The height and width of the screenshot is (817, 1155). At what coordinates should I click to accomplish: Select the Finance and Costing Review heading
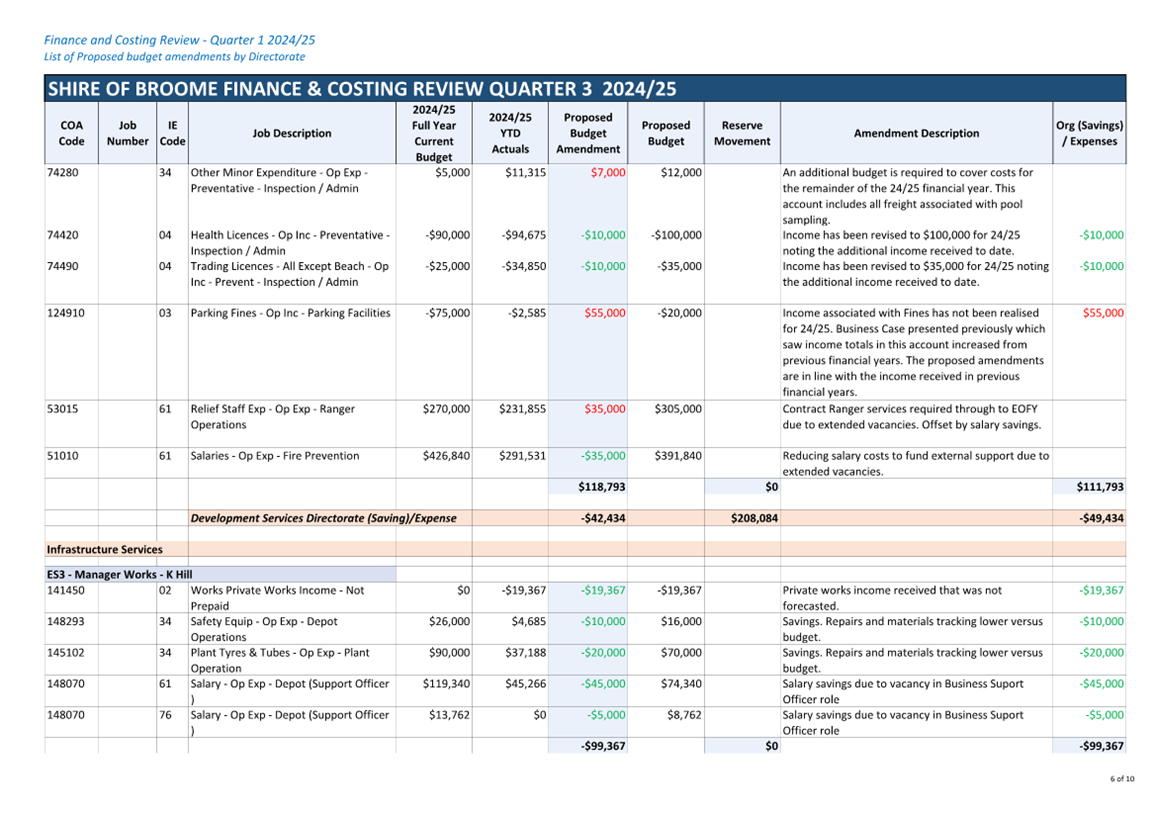pyautogui.click(x=179, y=40)
